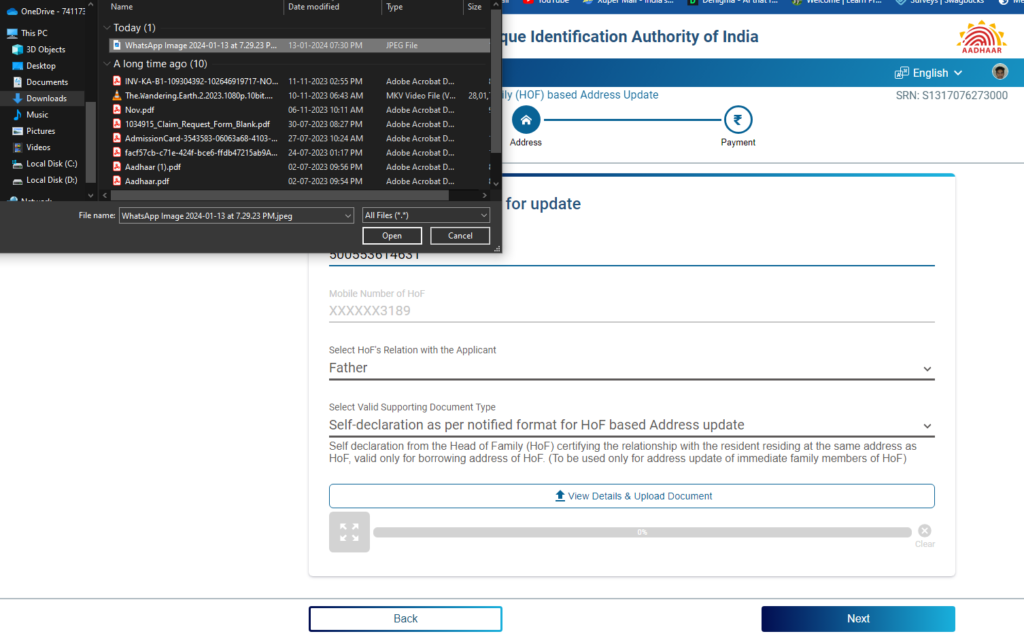Clear the uploaded document with the X icon

925,531
